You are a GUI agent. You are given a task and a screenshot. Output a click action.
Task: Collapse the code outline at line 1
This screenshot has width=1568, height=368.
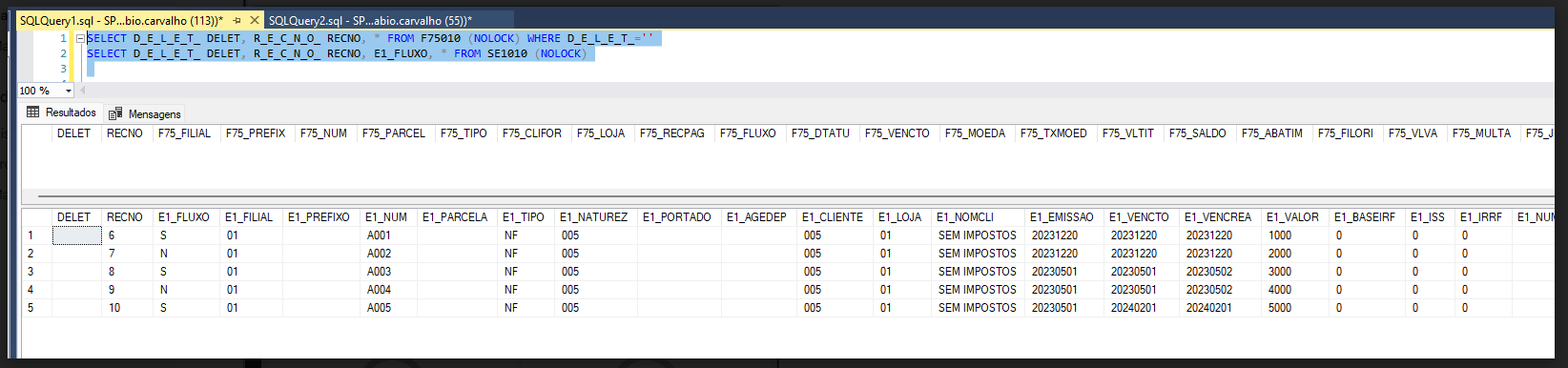[81, 39]
